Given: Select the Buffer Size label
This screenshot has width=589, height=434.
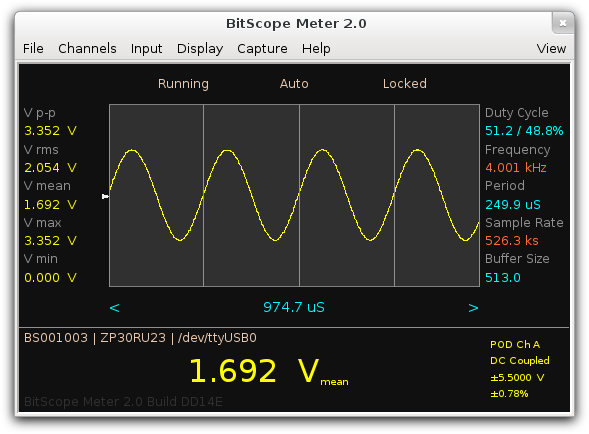Looking at the screenshot, I should (x=517, y=259).
